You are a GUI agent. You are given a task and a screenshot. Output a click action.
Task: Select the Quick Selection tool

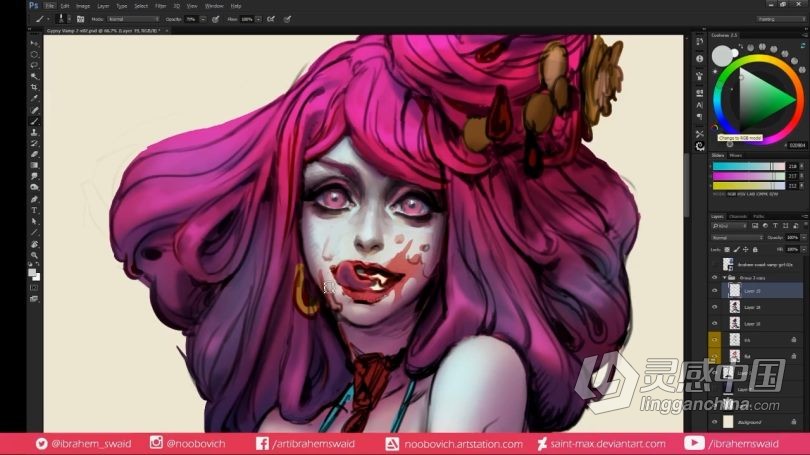click(34, 76)
